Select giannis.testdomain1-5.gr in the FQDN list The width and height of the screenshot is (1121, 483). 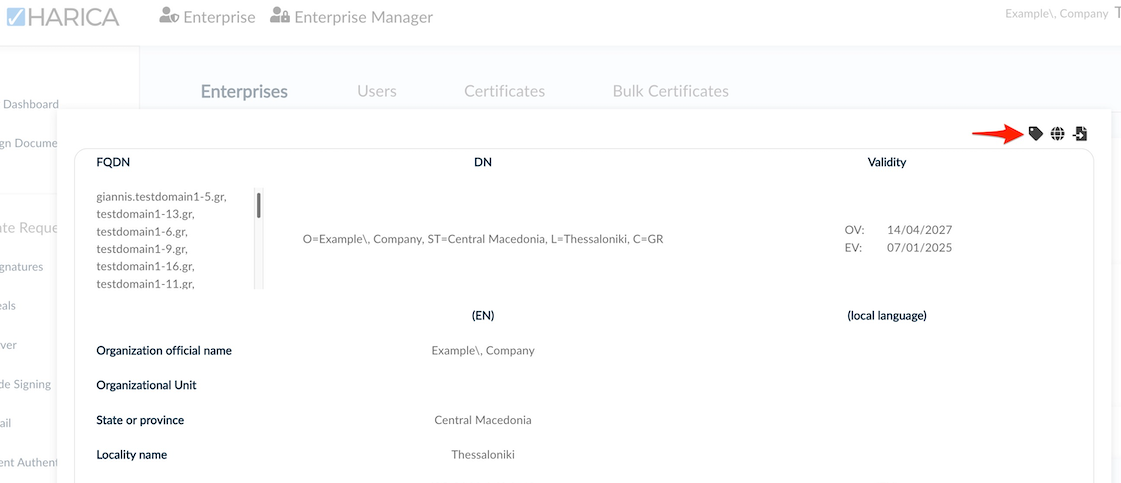pyautogui.click(x=161, y=197)
